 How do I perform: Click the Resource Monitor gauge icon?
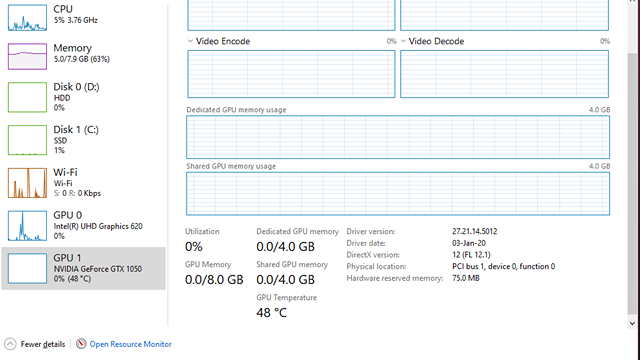81,344
